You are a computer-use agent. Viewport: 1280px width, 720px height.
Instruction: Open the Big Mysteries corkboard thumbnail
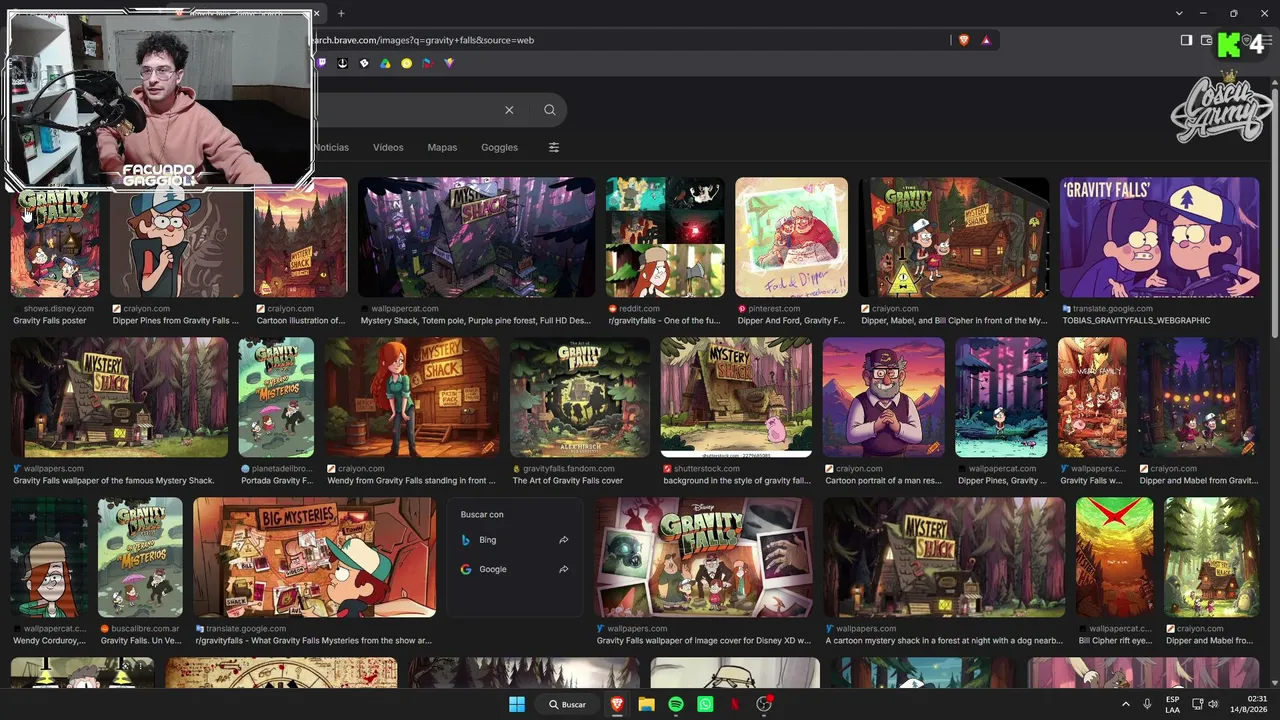coord(315,557)
